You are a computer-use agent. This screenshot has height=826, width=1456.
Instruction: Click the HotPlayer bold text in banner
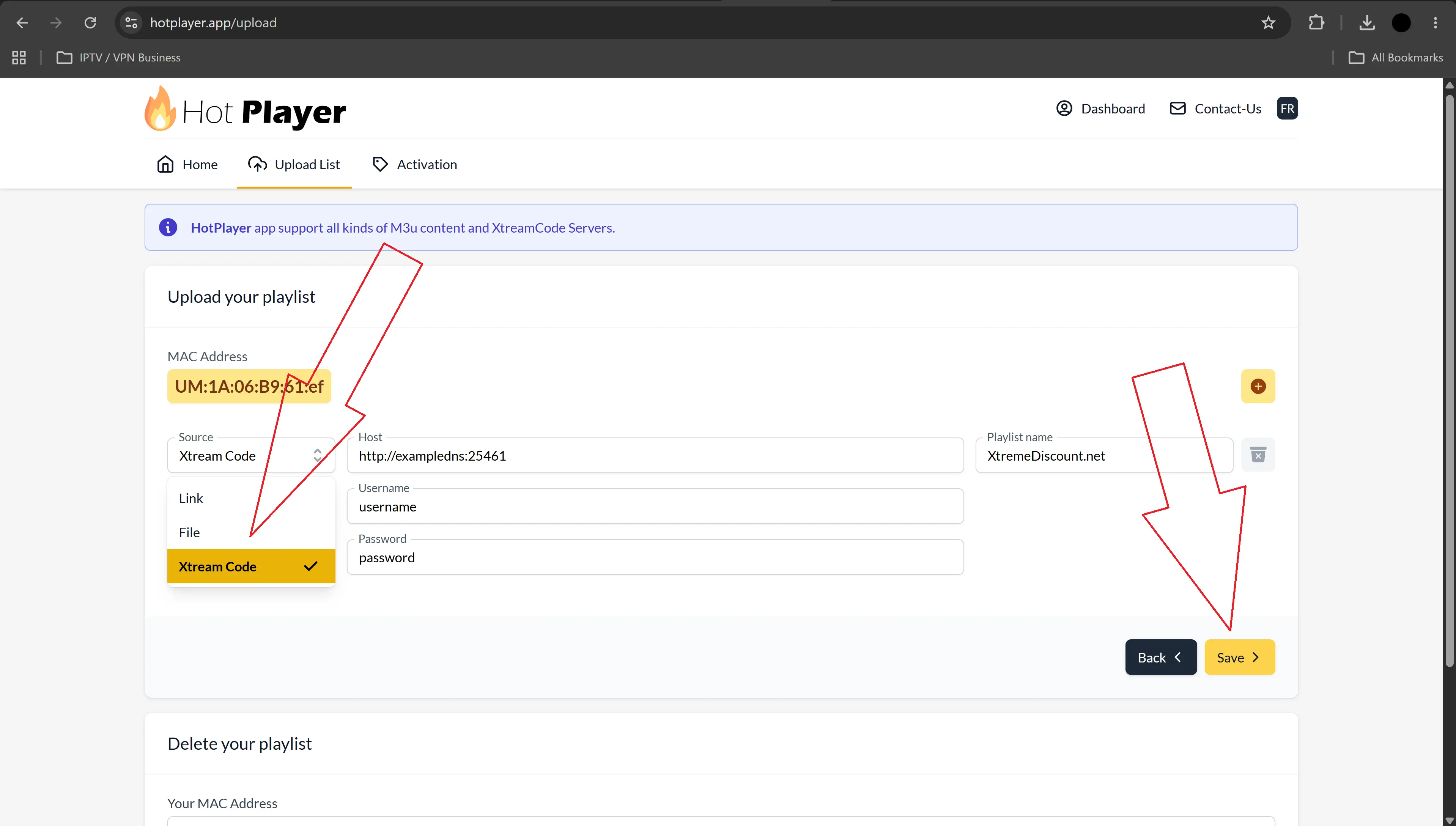(220, 228)
